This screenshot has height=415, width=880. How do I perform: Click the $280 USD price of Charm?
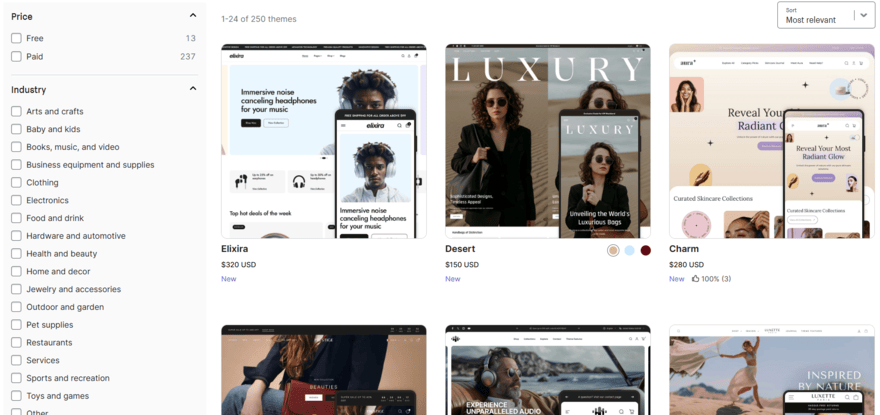[686, 264]
